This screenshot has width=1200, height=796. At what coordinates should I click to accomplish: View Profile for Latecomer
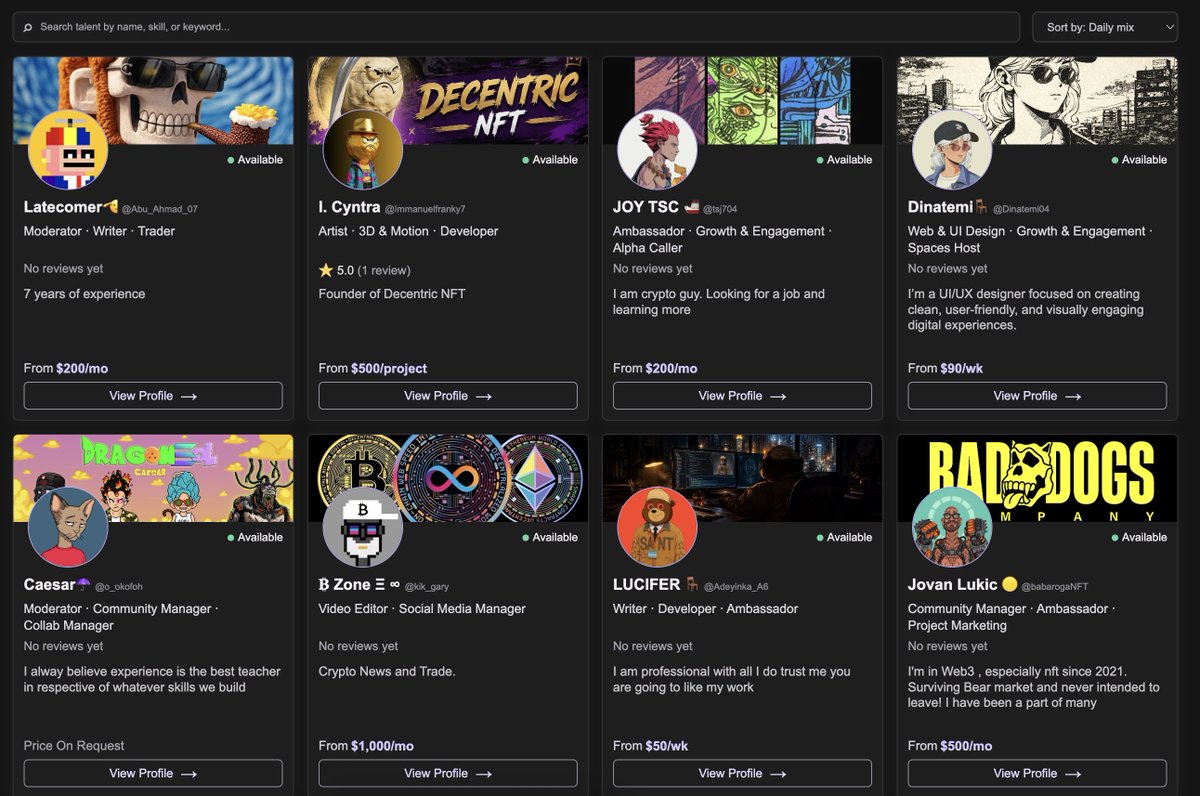153,396
